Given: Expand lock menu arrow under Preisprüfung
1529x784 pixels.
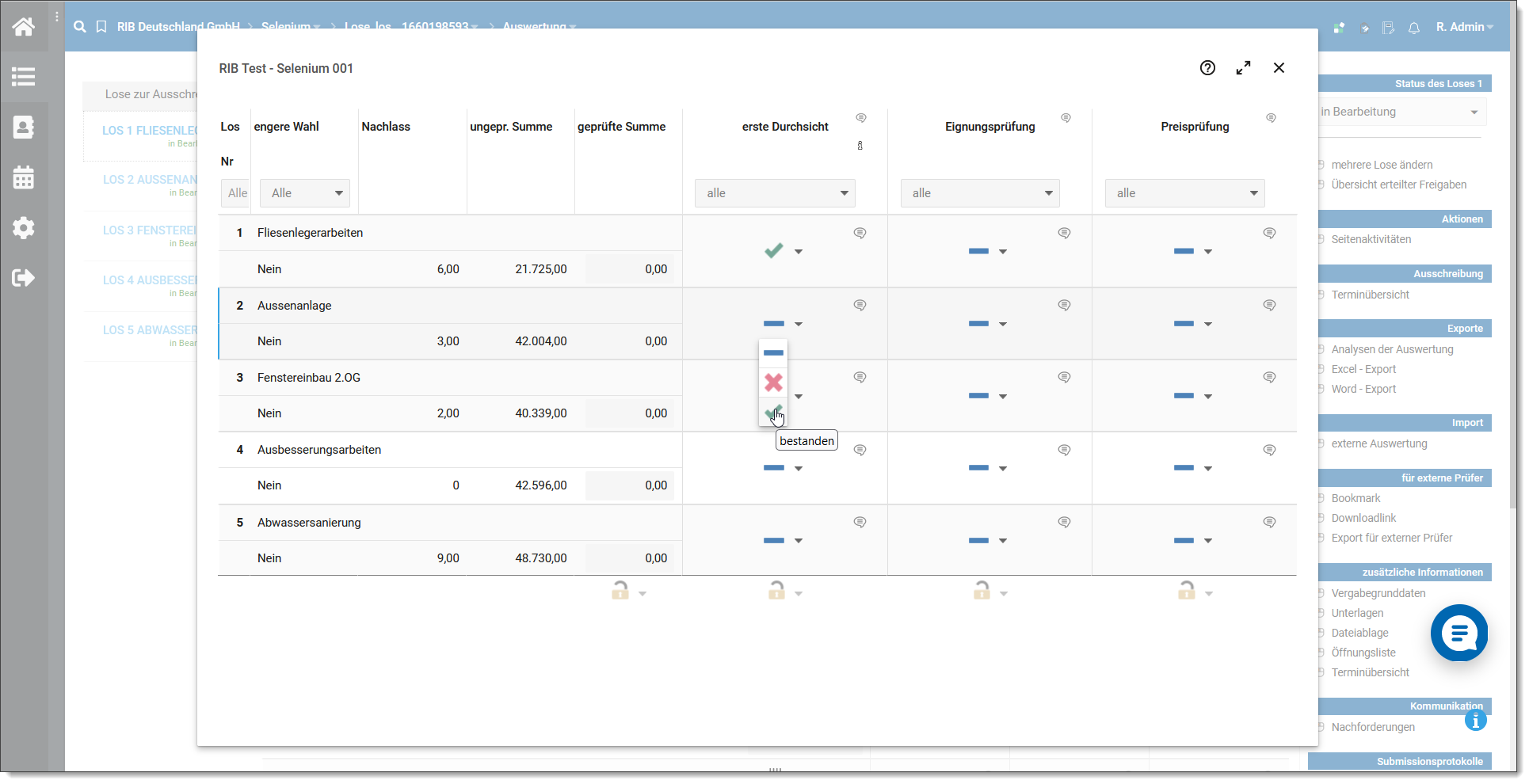Looking at the screenshot, I should [x=1209, y=594].
